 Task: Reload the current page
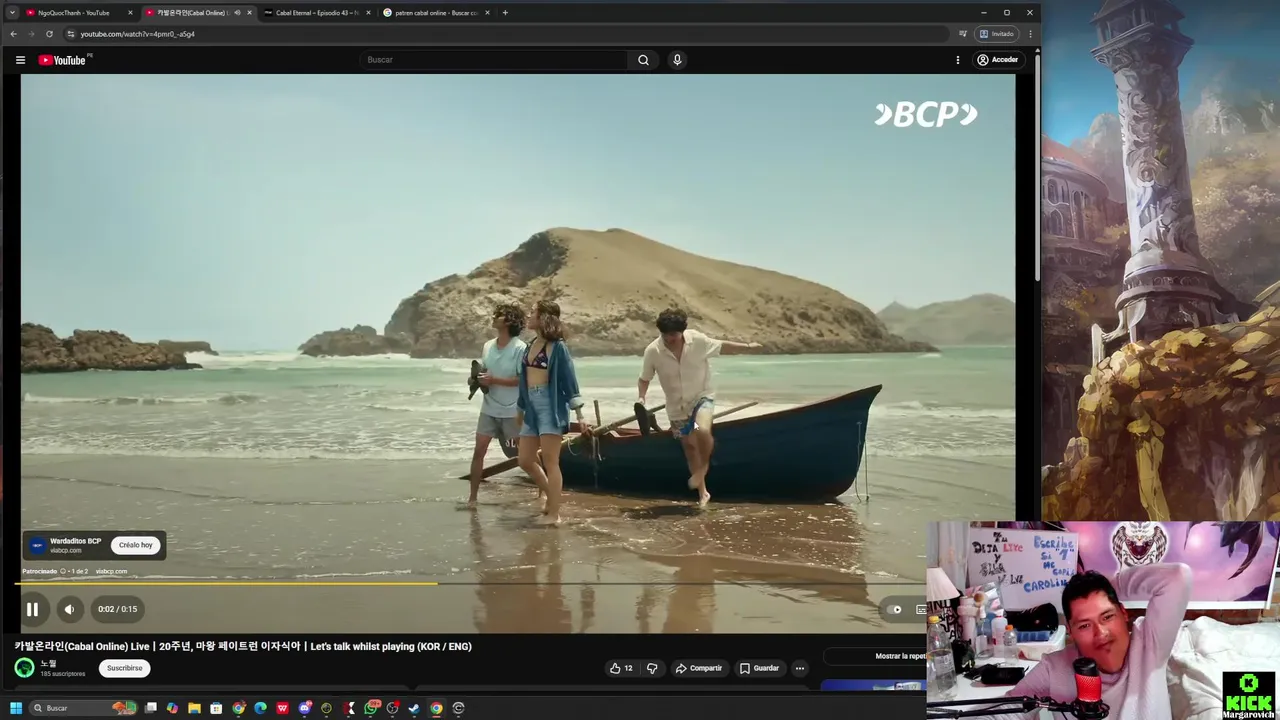click(x=49, y=34)
